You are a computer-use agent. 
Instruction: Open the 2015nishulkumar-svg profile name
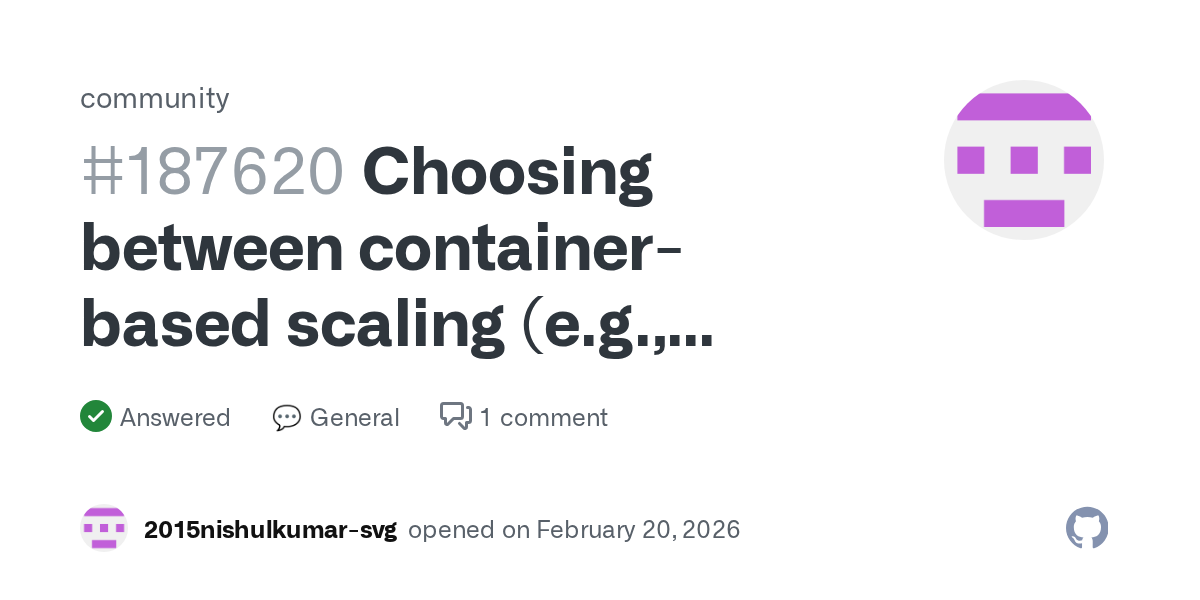[270, 530]
